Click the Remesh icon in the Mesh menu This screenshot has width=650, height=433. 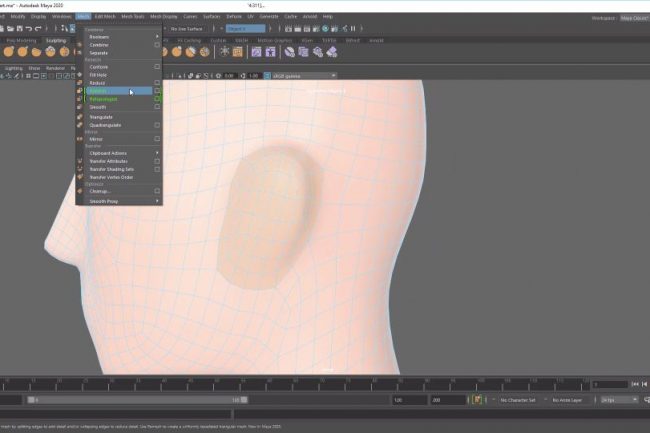click(80, 91)
